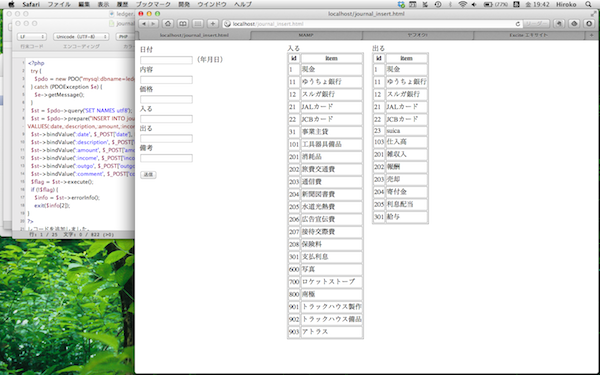
Task: Click the 日付 date input field
Action: (x=166, y=60)
